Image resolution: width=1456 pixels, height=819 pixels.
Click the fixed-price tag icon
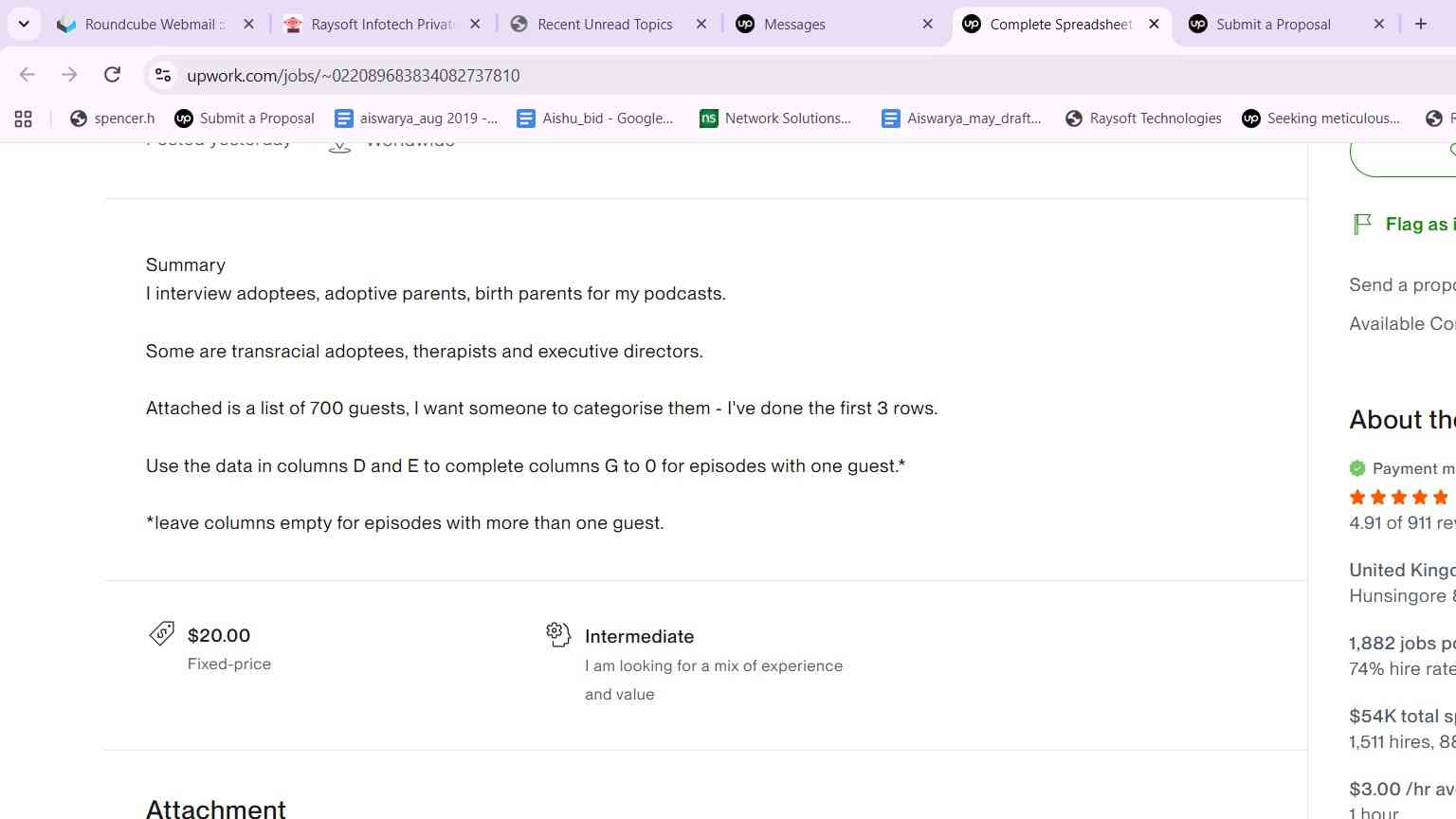click(162, 633)
